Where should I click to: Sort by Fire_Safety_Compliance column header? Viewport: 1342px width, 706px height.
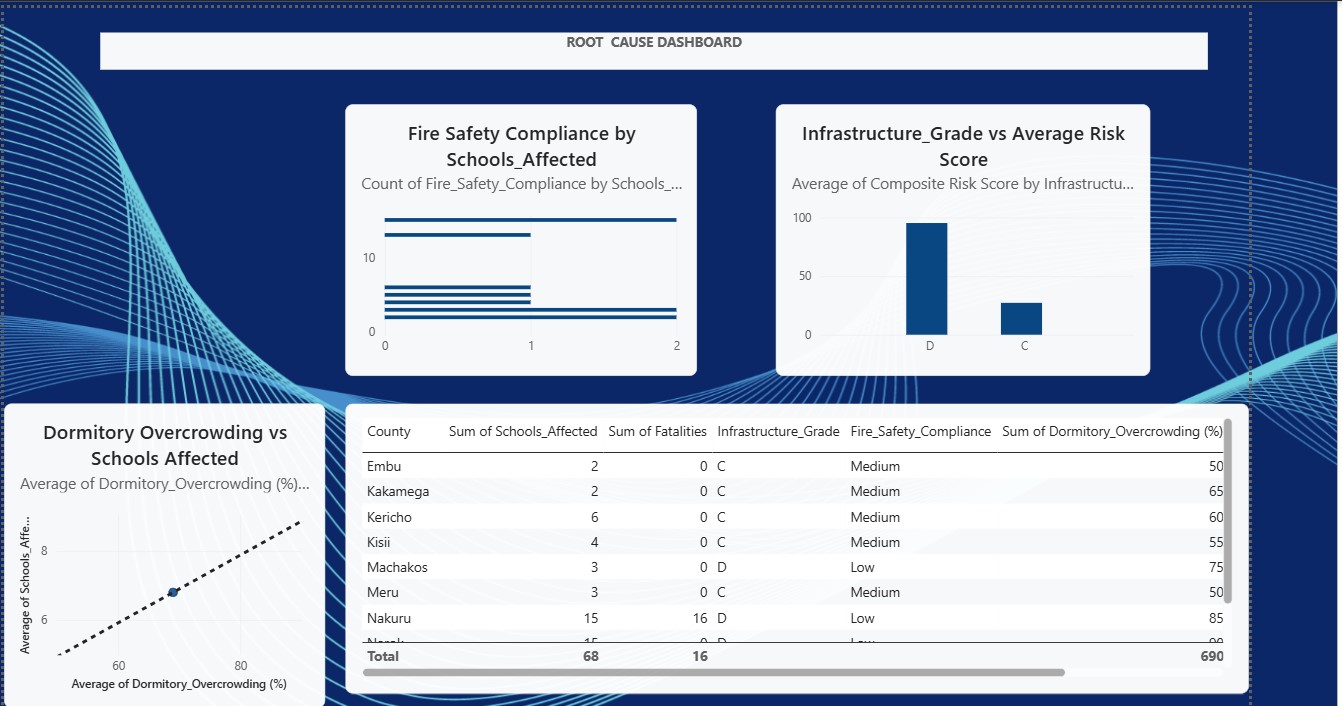pyautogui.click(x=920, y=432)
